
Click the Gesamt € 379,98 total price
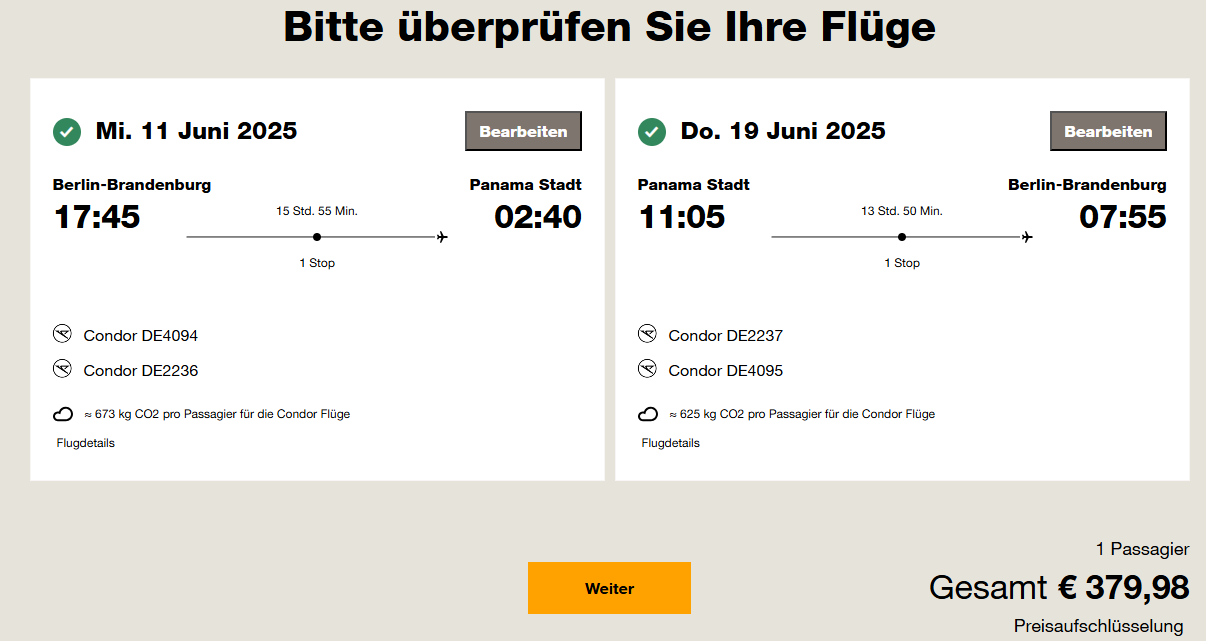(x=1058, y=587)
